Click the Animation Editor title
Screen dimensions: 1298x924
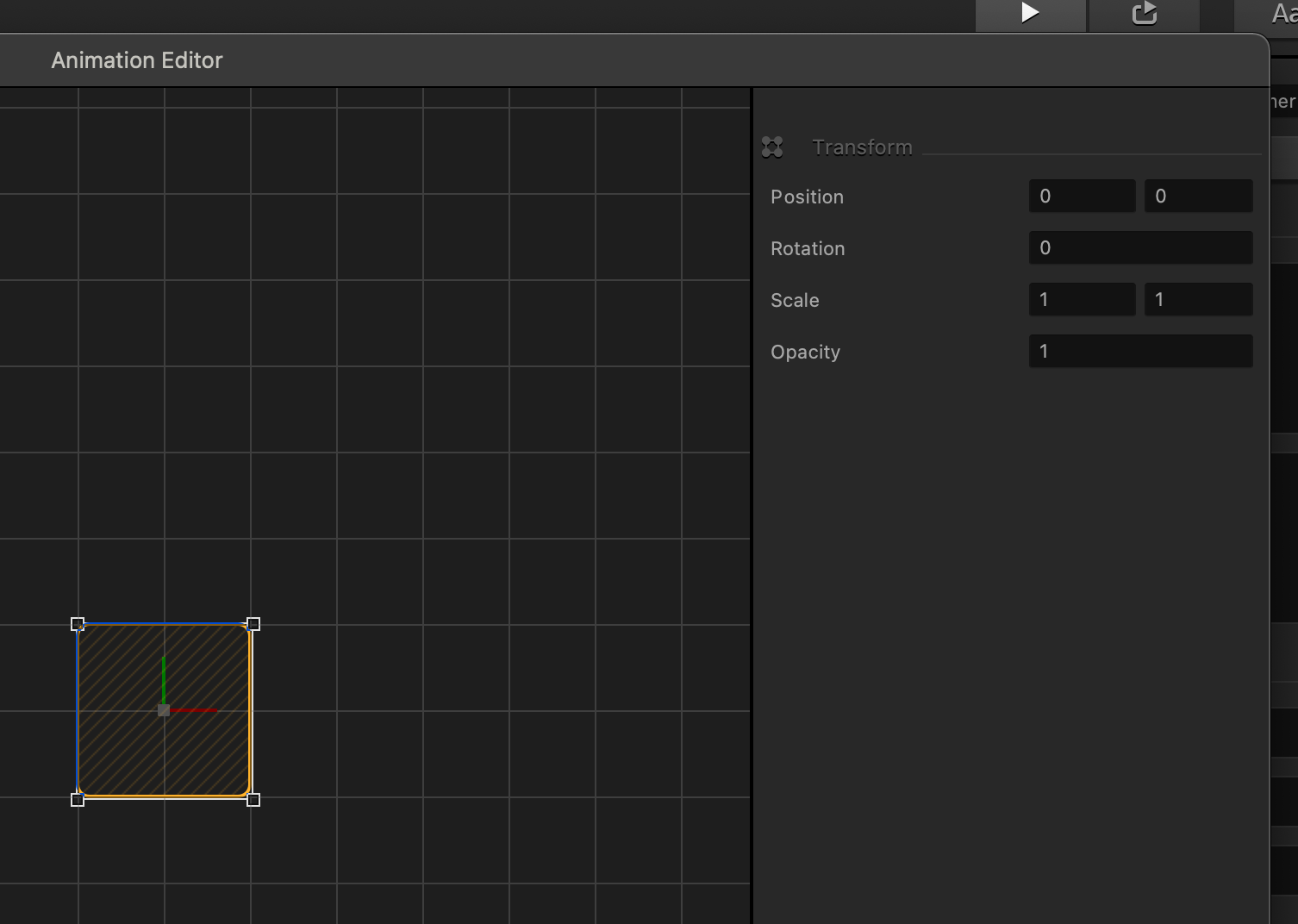137,60
